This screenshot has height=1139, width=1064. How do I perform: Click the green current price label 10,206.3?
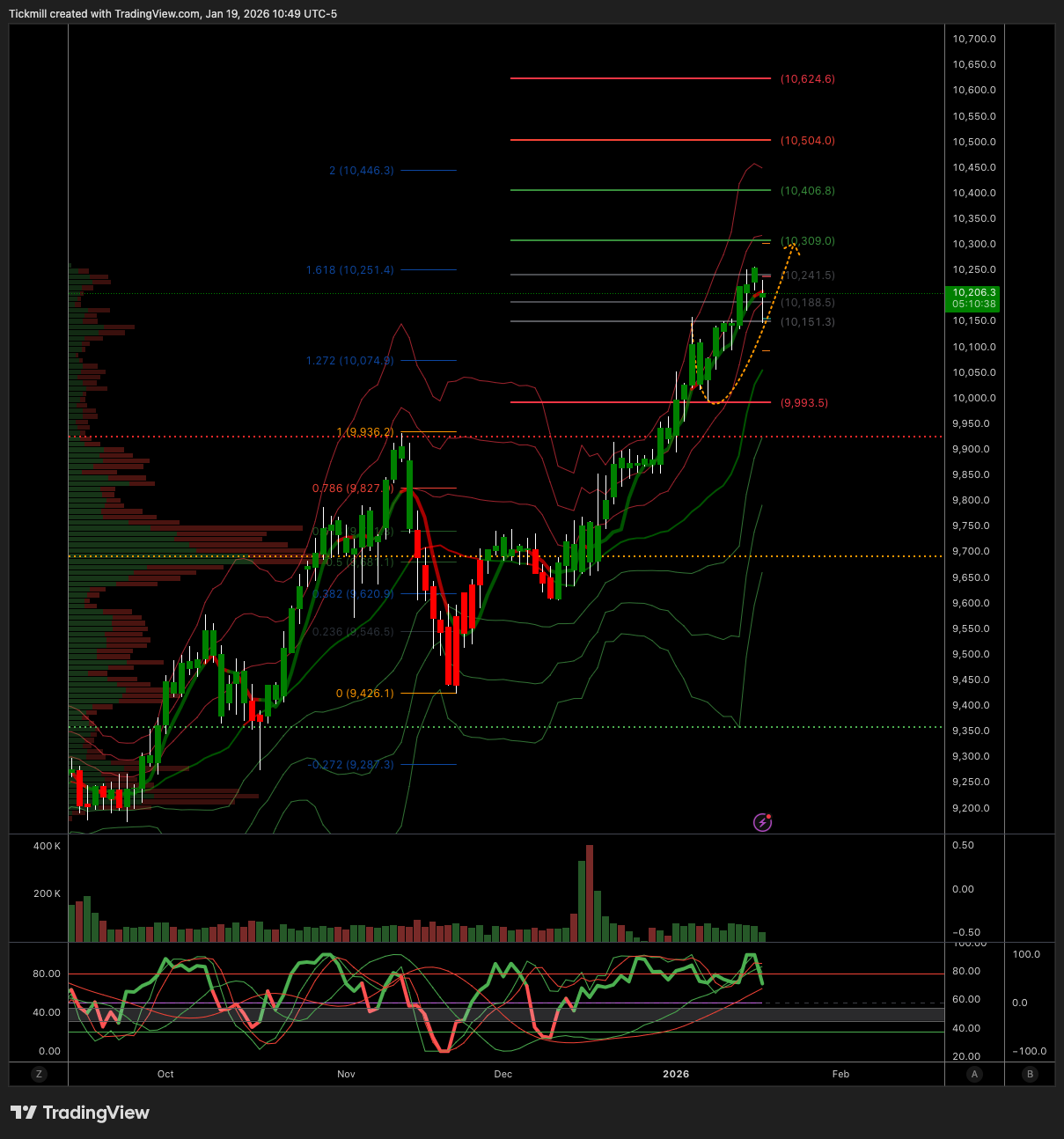pyautogui.click(x=973, y=293)
